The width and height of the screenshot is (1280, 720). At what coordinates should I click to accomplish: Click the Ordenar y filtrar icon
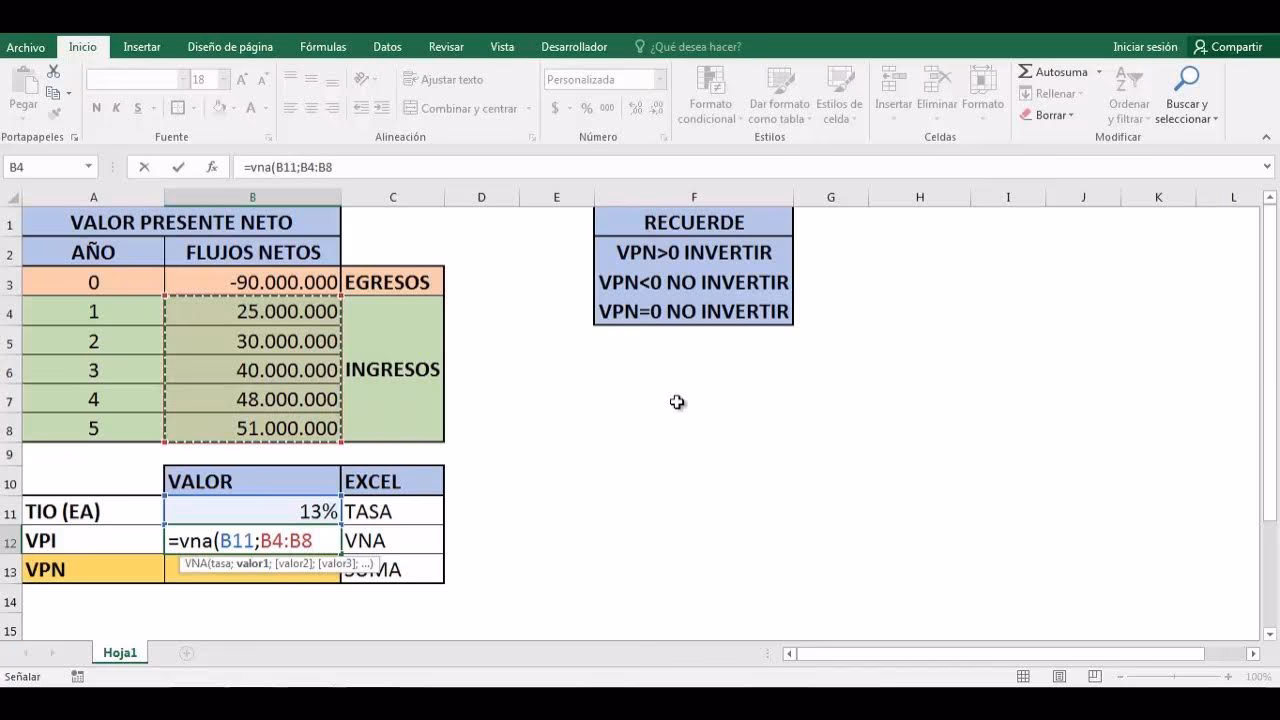(1128, 95)
